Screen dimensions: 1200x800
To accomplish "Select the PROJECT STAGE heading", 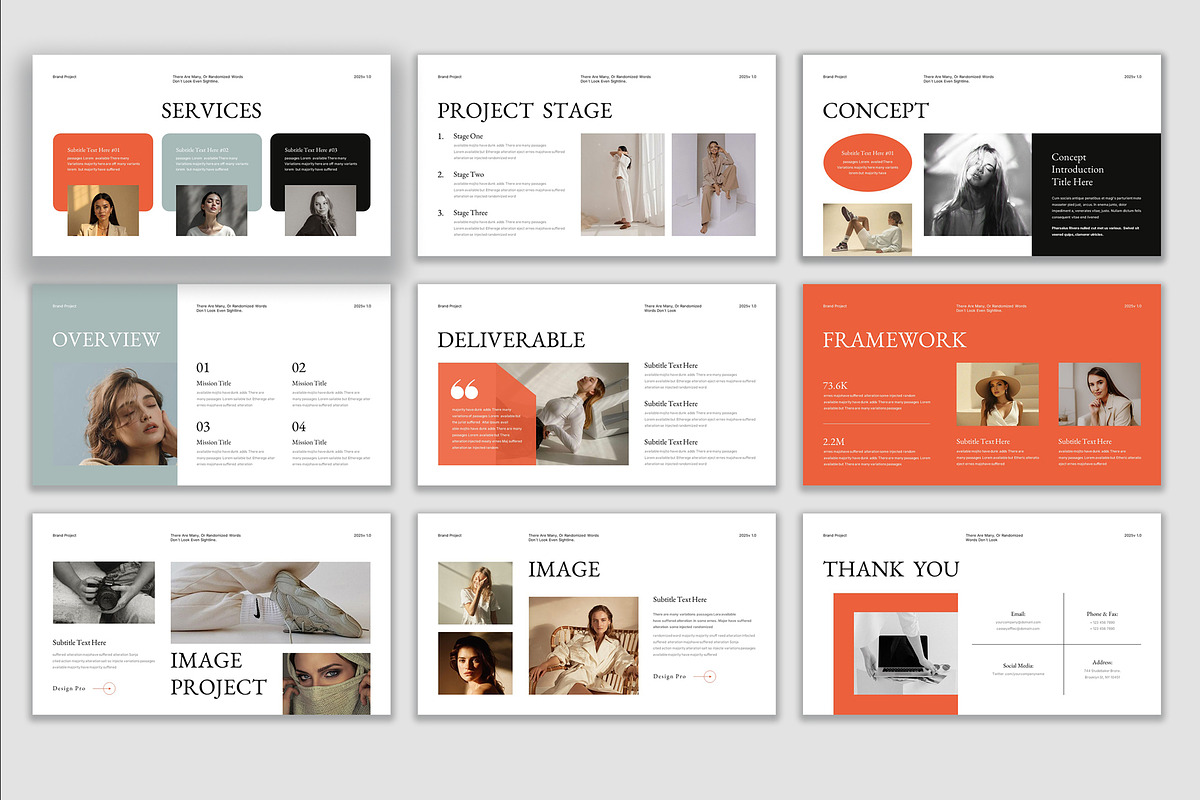I will 525,110.
